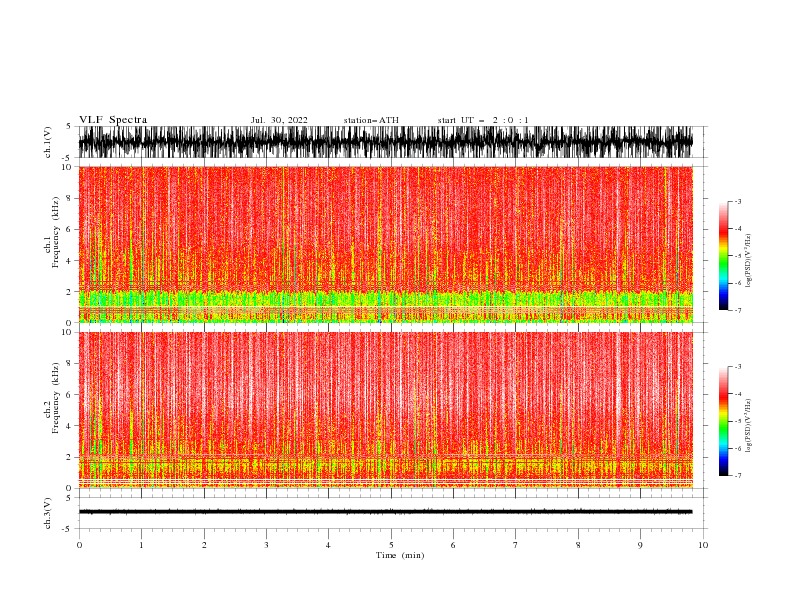The image size is (792, 612).
Task: Click the "station=ATH" header label
Action: (371, 120)
